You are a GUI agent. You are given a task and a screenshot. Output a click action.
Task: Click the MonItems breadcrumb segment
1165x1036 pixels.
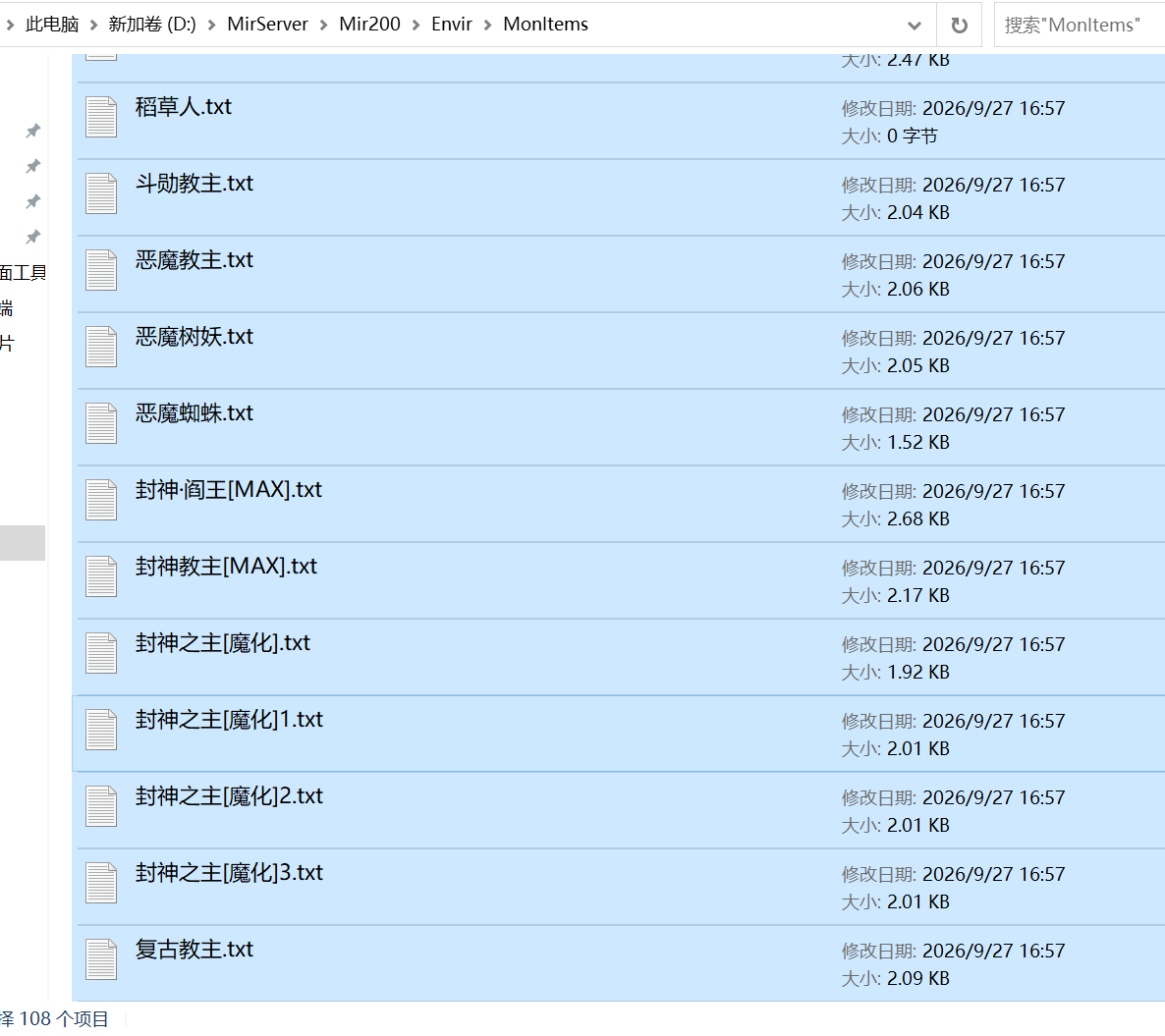point(545,25)
